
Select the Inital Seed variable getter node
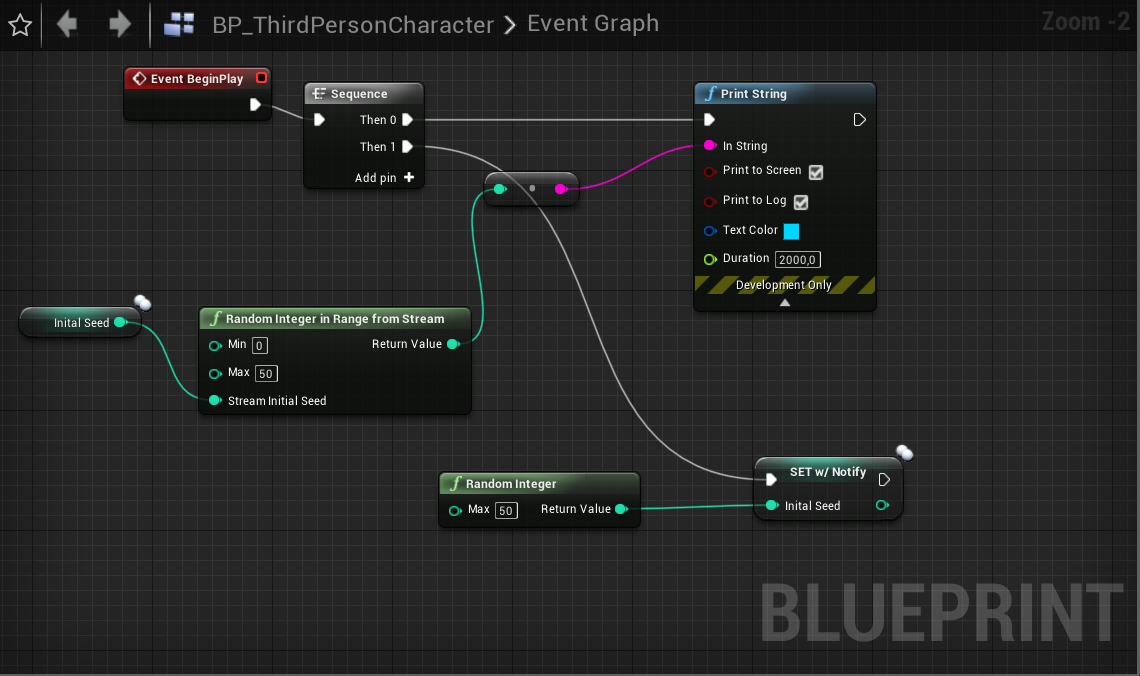[81, 323]
